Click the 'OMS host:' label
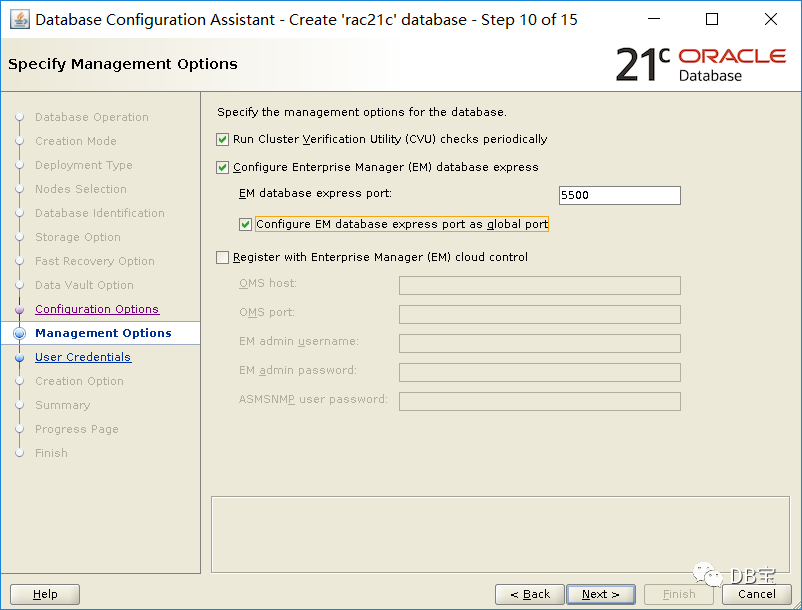 pos(268,283)
